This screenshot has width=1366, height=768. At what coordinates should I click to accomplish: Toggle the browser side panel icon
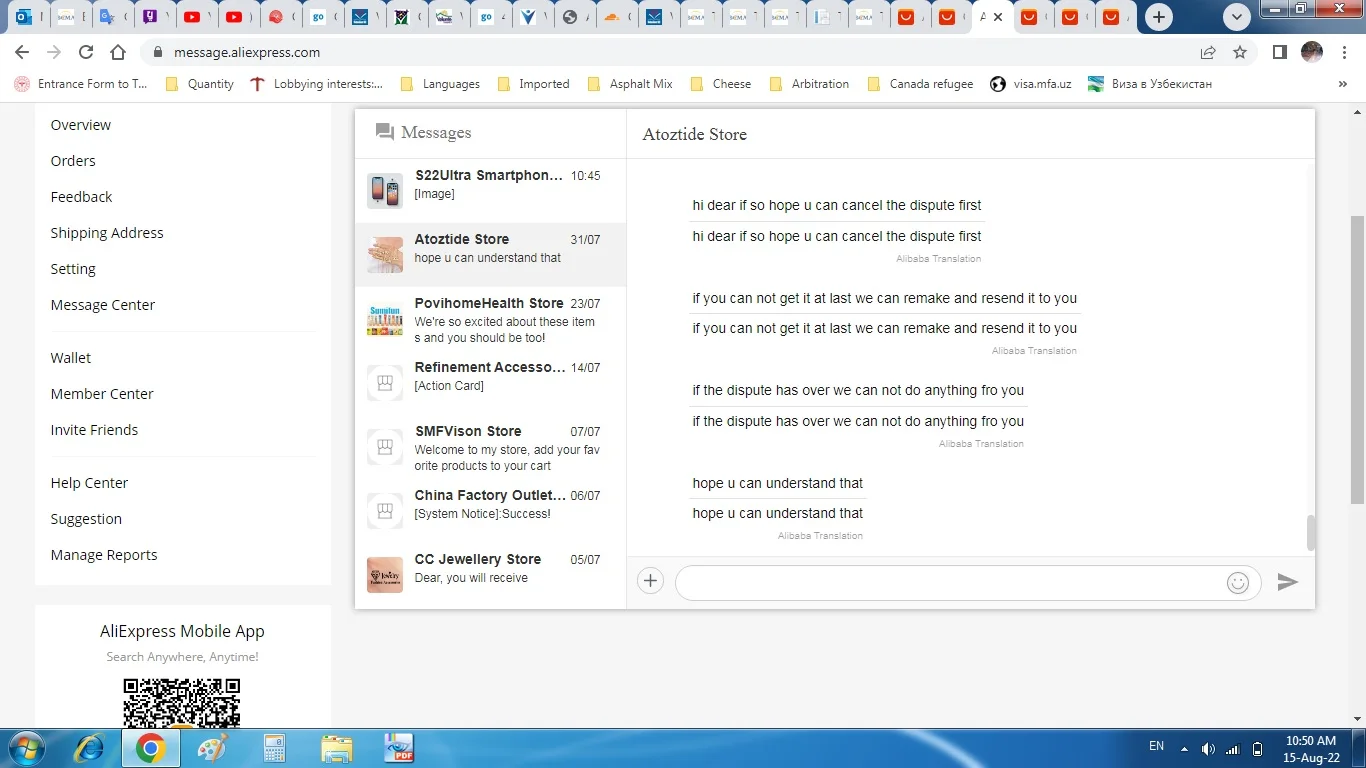(1279, 52)
